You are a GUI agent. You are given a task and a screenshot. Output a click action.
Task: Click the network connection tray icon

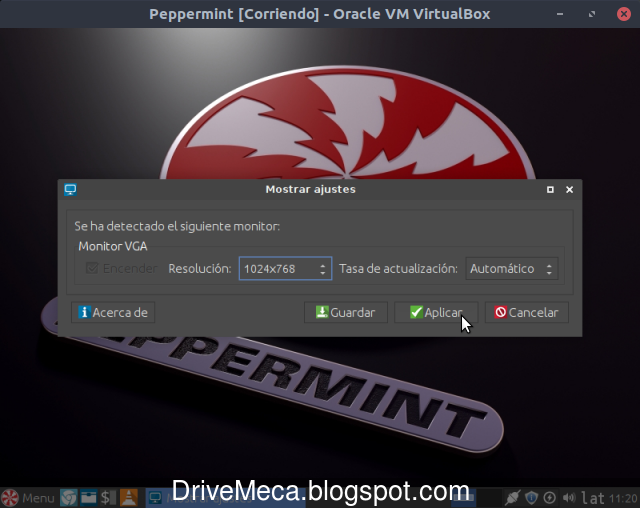pos(512,498)
